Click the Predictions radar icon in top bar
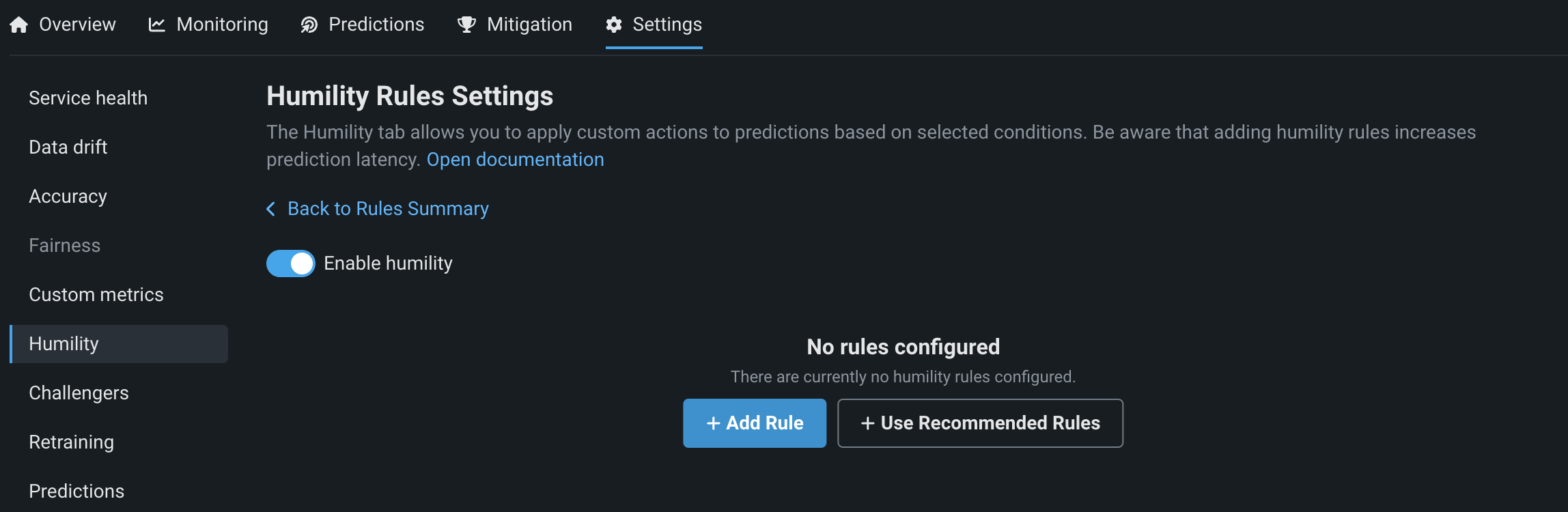 coord(309,25)
